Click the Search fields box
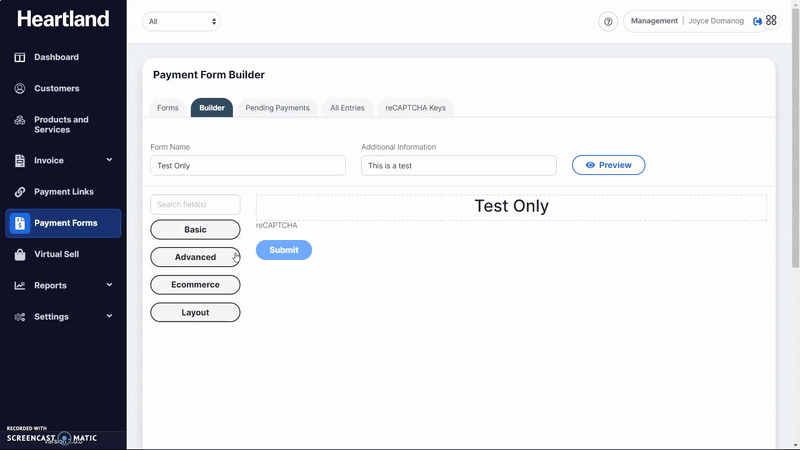Viewport: 800px width, 450px height. tap(195, 204)
